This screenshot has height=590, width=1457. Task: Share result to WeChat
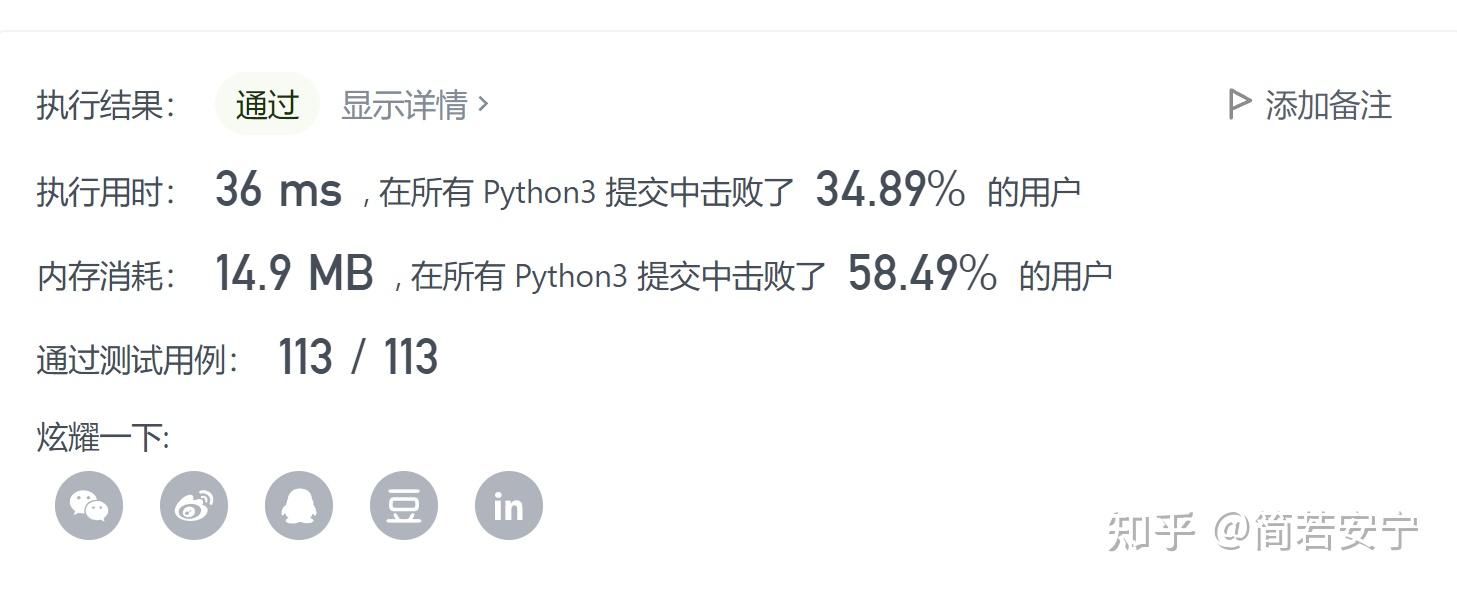[x=89, y=506]
